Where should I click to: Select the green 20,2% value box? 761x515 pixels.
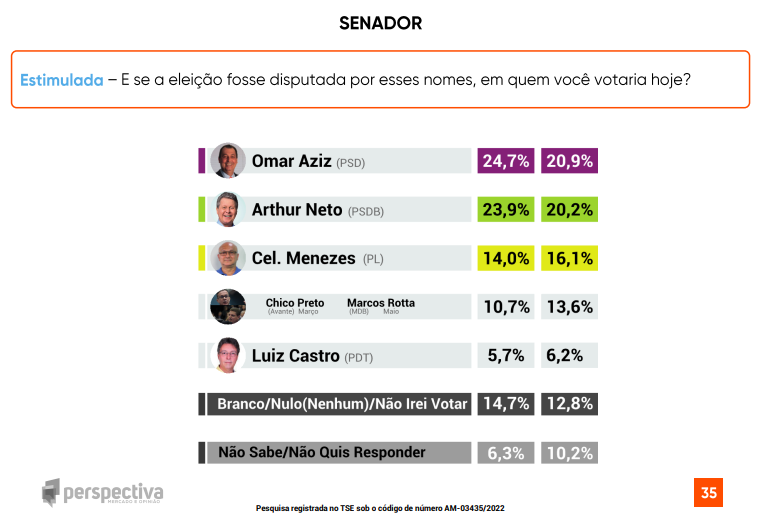569,210
